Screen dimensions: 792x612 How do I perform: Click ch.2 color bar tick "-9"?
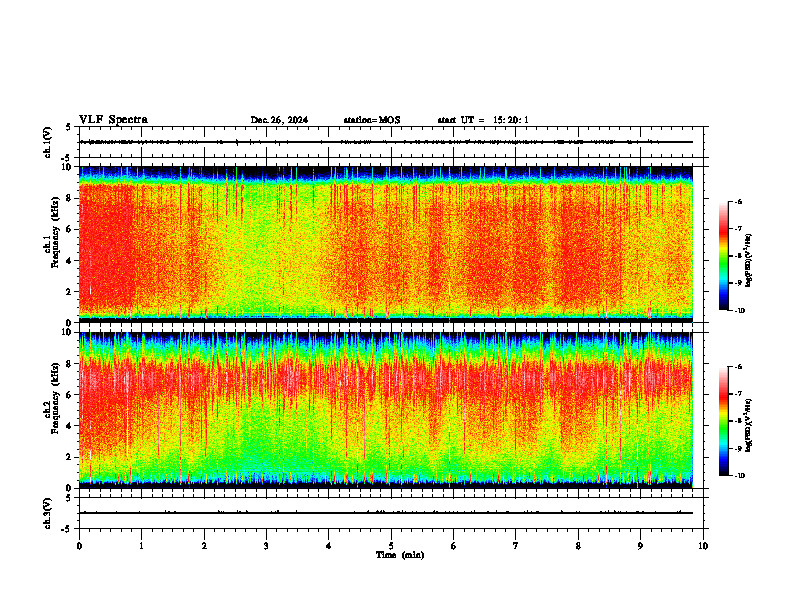[739, 448]
